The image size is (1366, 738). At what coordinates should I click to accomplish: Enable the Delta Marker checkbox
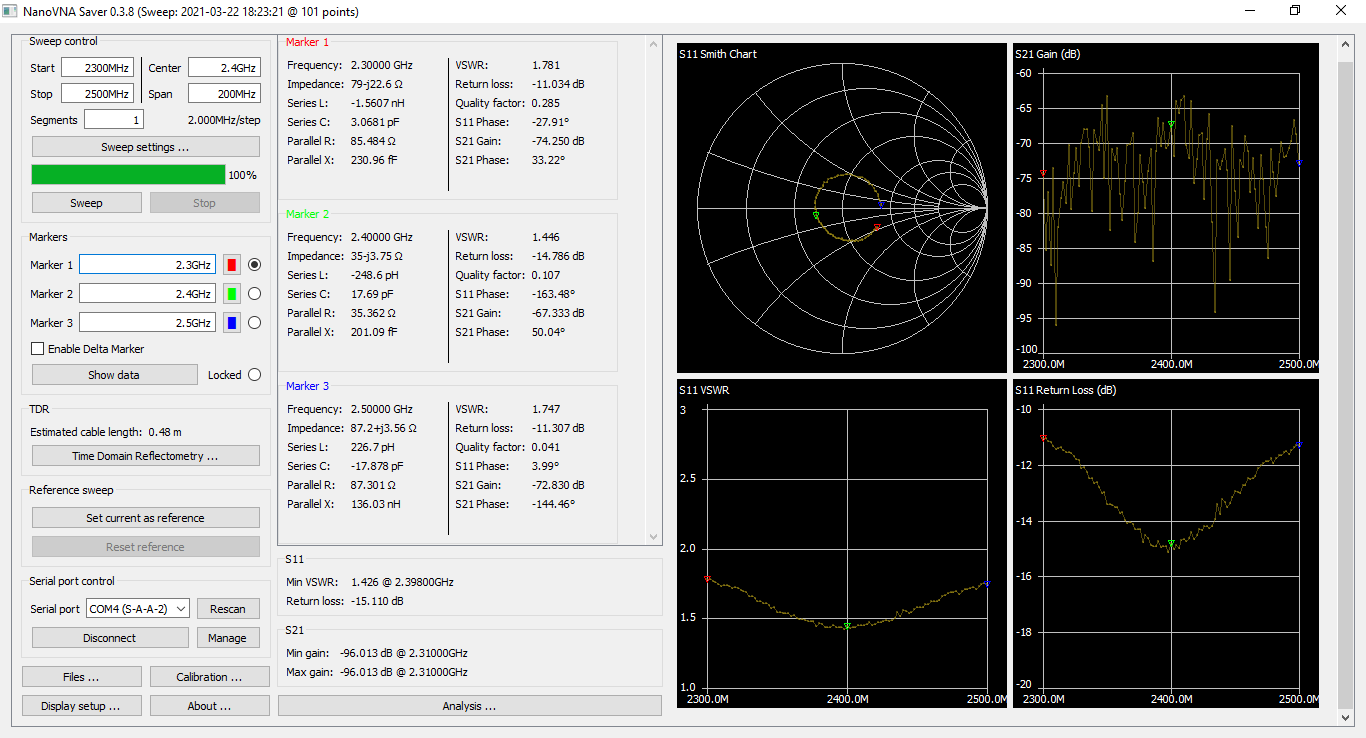point(38,349)
